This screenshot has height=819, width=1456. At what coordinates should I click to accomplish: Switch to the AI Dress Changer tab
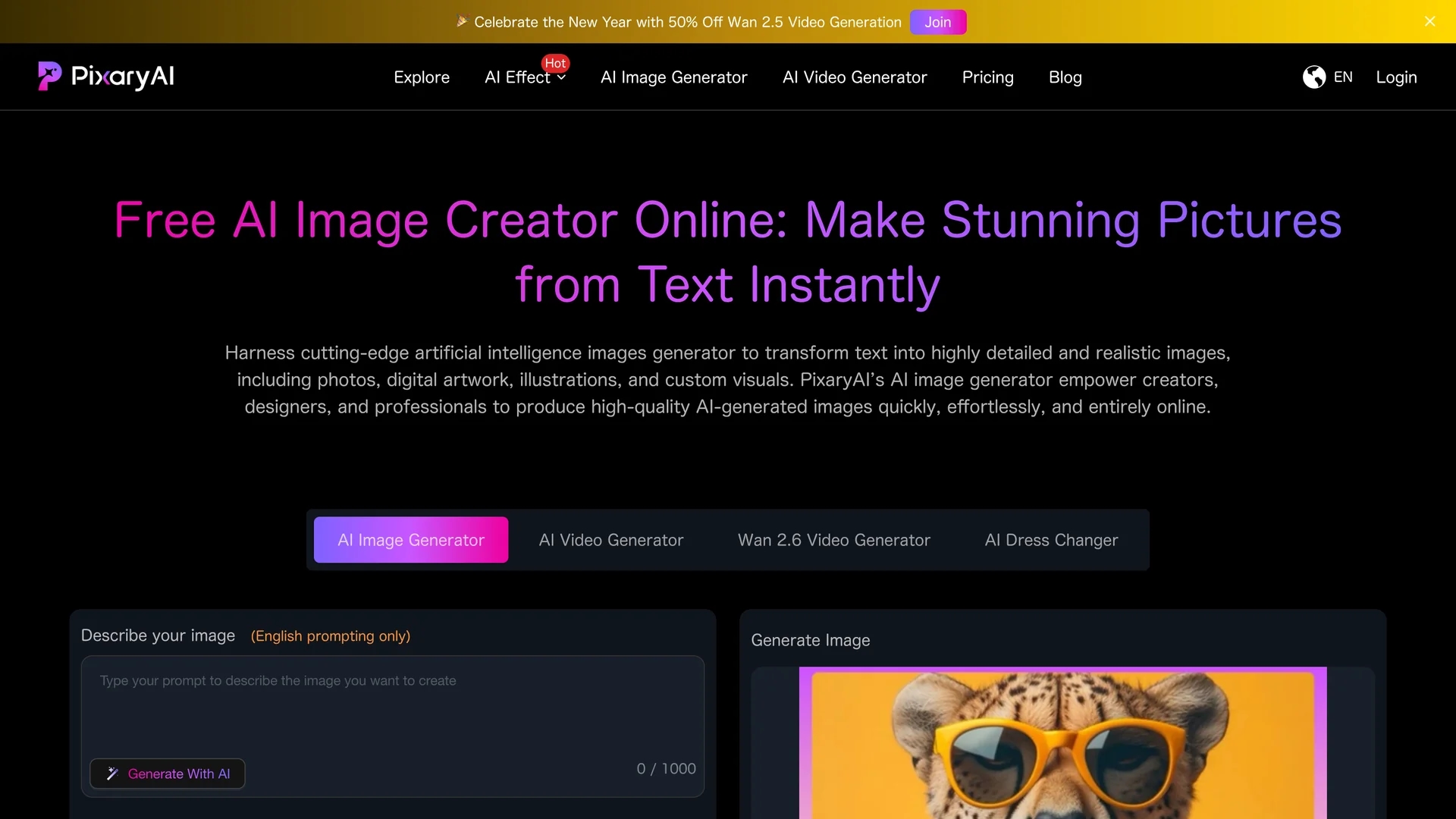(x=1051, y=540)
